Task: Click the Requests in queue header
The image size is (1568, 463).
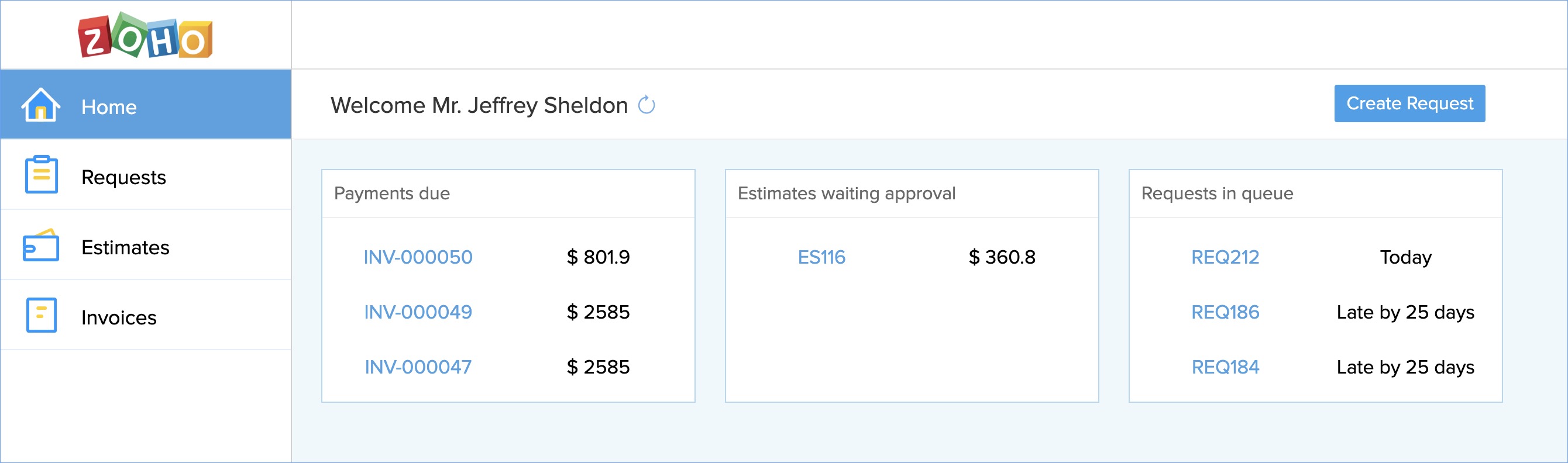Action: pyautogui.click(x=1315, y=194)
